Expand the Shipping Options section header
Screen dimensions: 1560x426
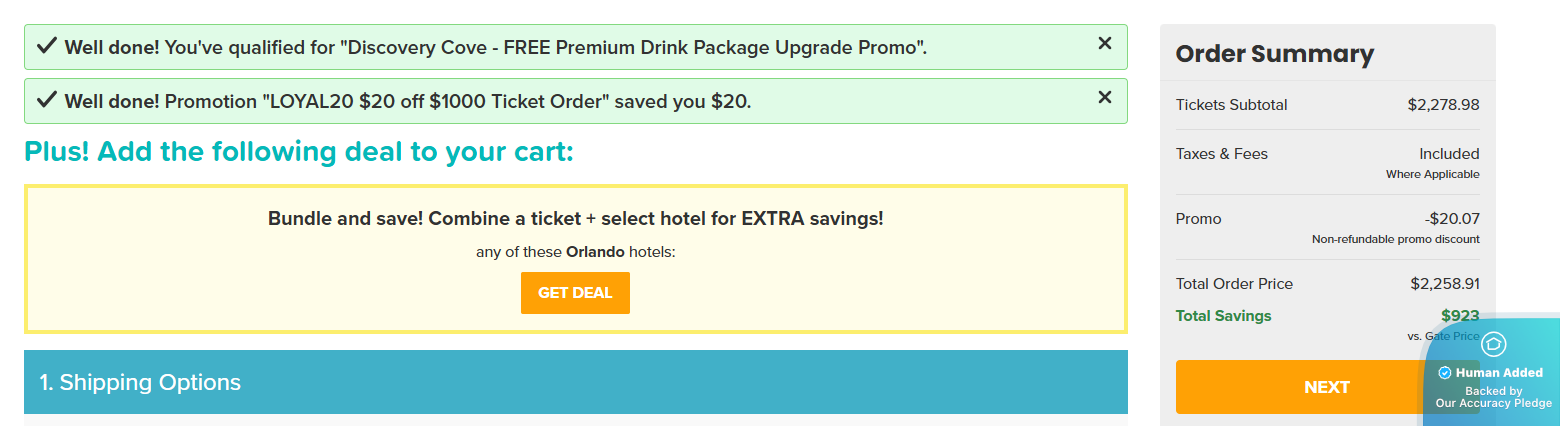pos(575,382)
